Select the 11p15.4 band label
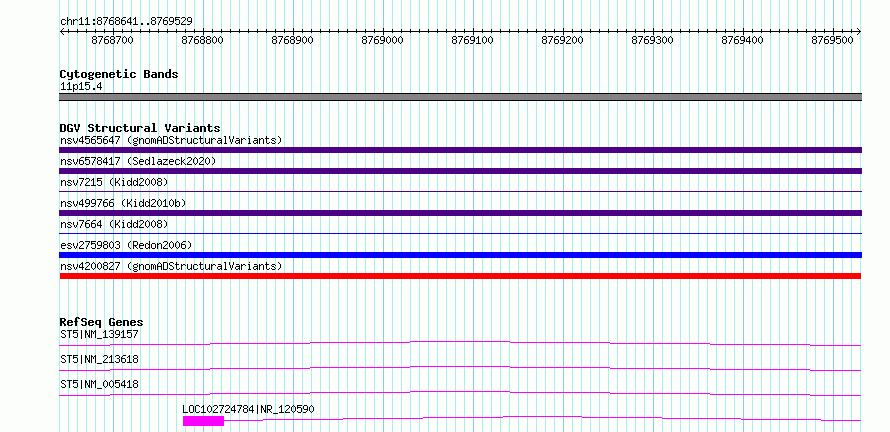 pyautogui.click(x=81, y=87)
